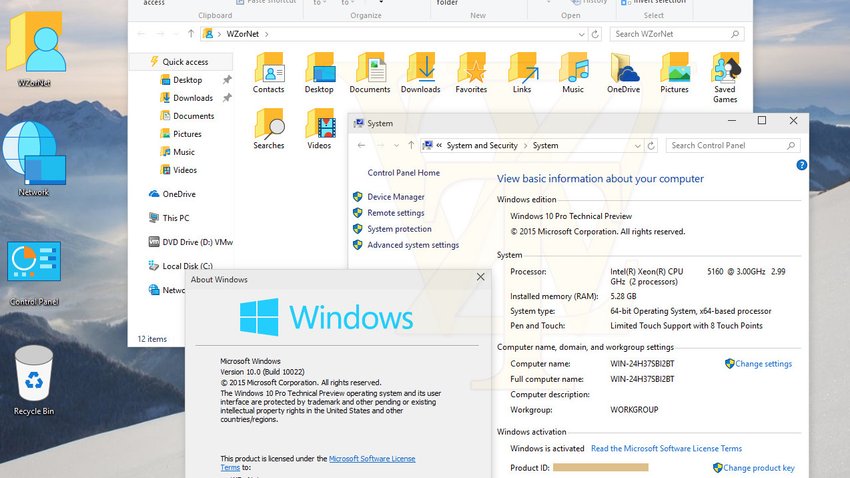
Task: Select This PC in navigation pane
Action: 169,218
